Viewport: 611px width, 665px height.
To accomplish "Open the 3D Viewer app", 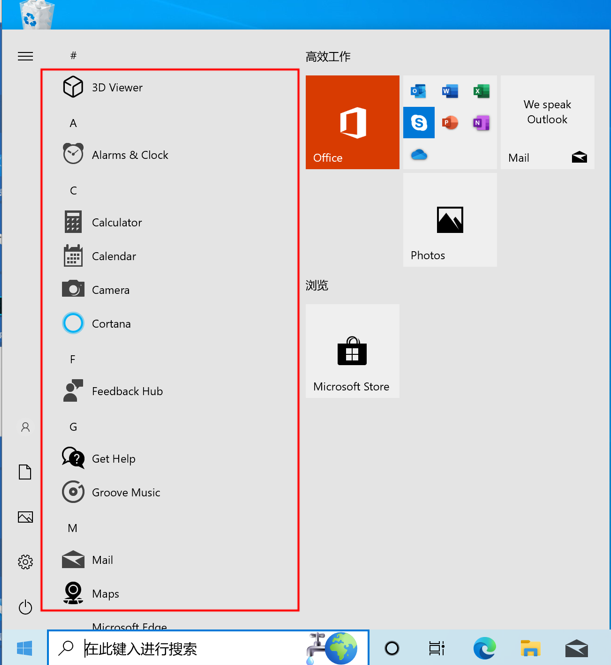I will [x=116, y=88].
